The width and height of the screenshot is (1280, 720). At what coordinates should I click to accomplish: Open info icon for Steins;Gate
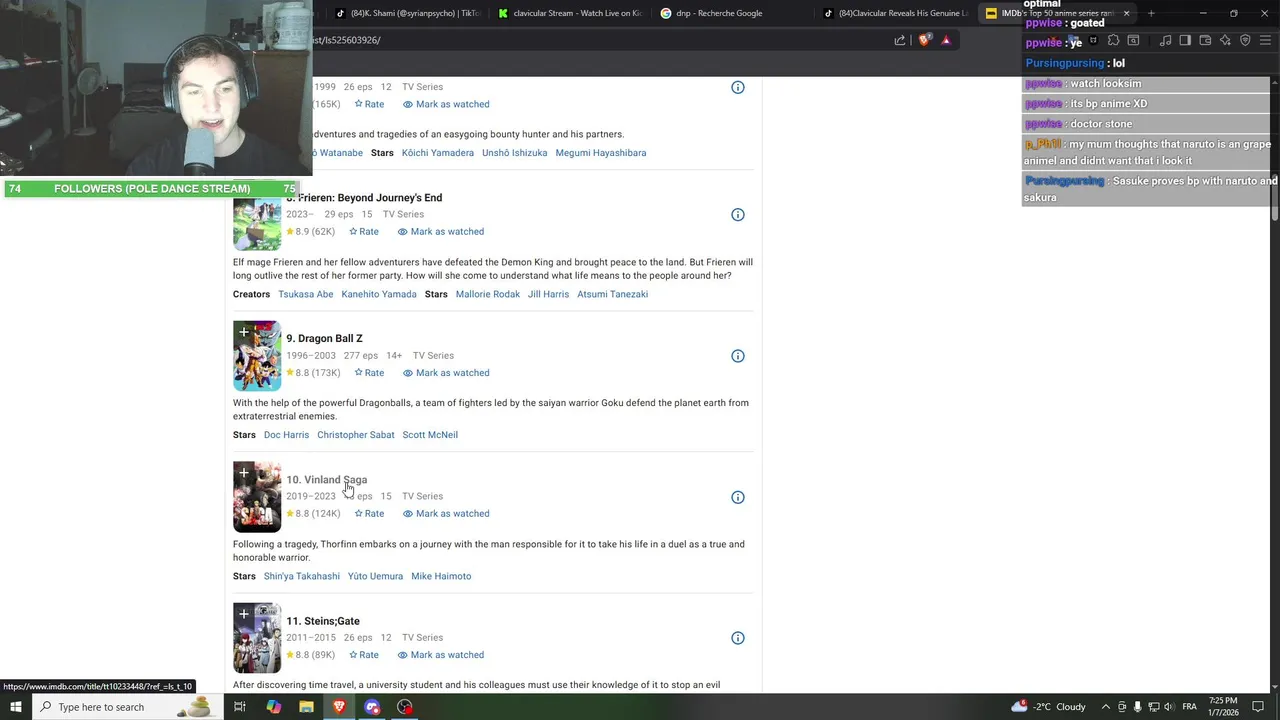point(737,638)
